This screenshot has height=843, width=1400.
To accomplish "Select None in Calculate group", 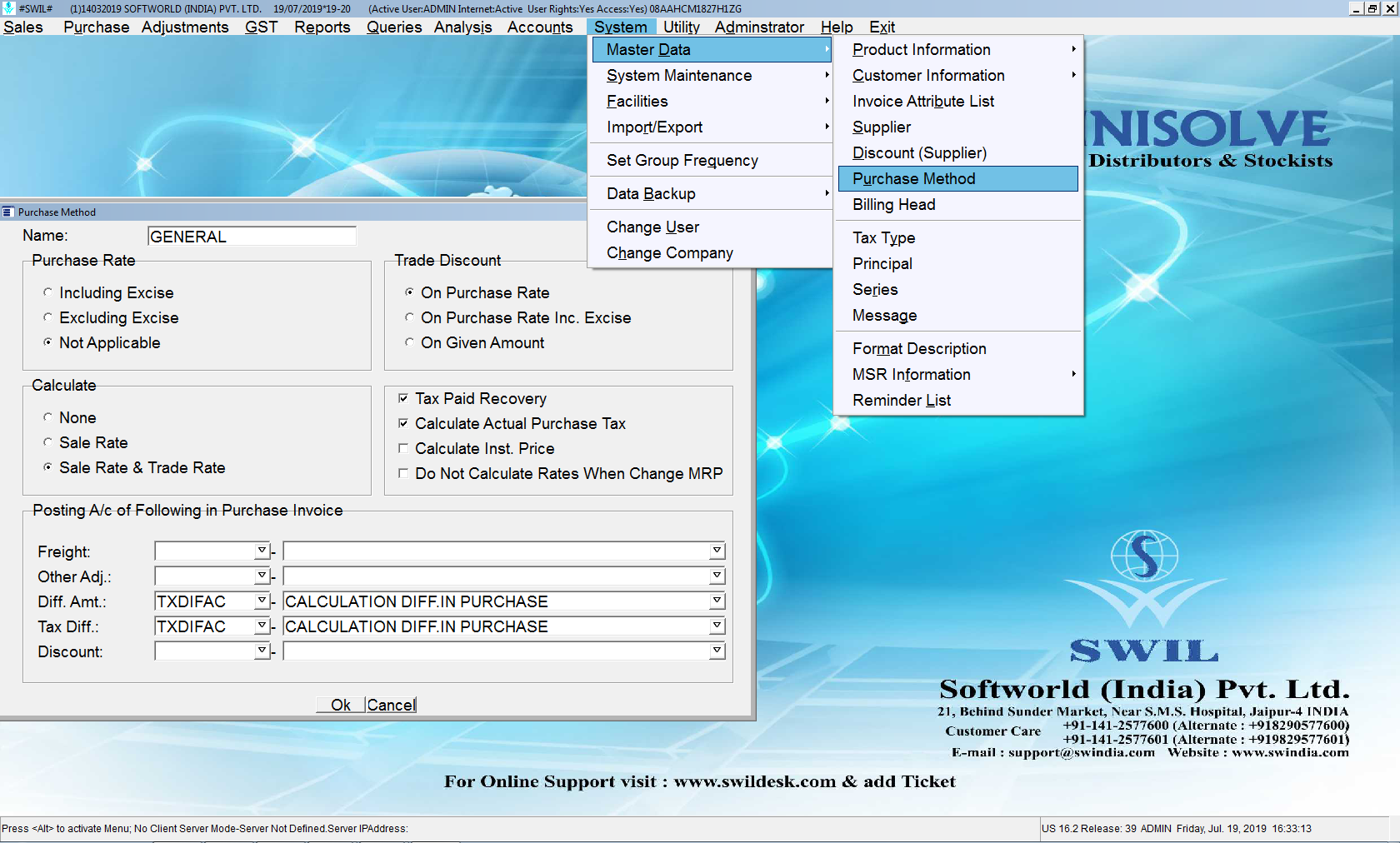I will click(47, 417).
